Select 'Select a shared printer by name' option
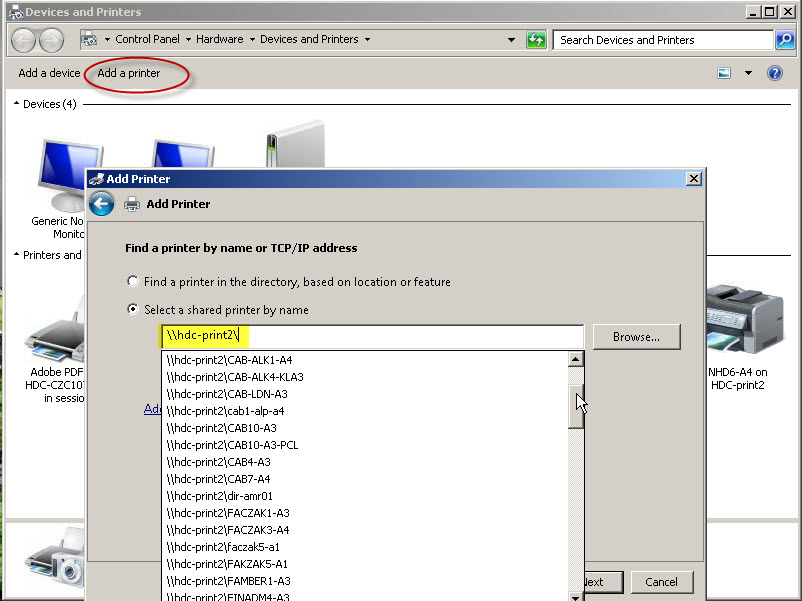The height and width of the screenshot is (601, 802). (133, 310)
